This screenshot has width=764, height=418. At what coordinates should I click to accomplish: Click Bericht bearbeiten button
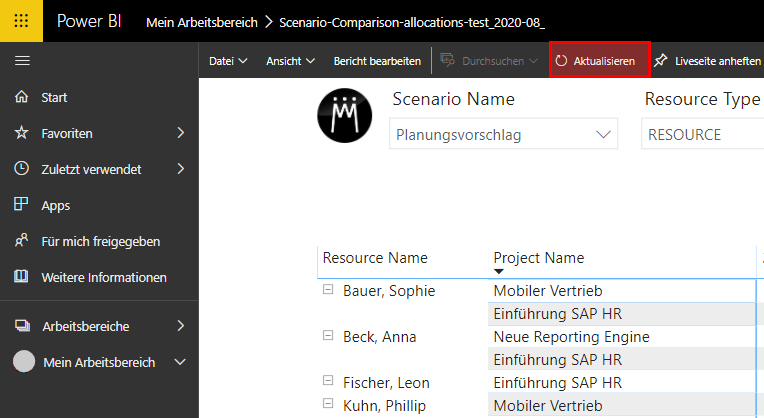[x=377, y=61]
